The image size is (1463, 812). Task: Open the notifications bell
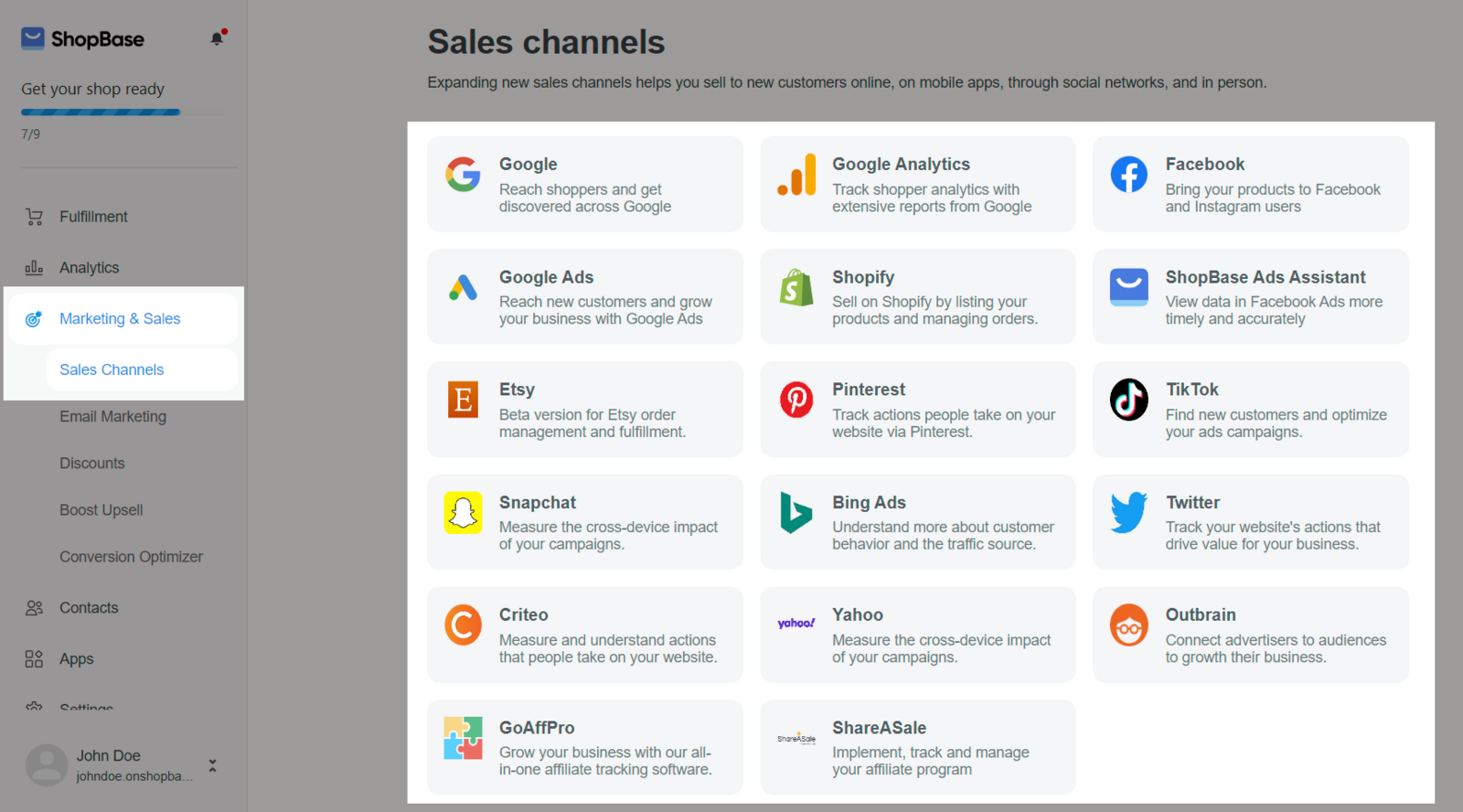tap(218, 38)
